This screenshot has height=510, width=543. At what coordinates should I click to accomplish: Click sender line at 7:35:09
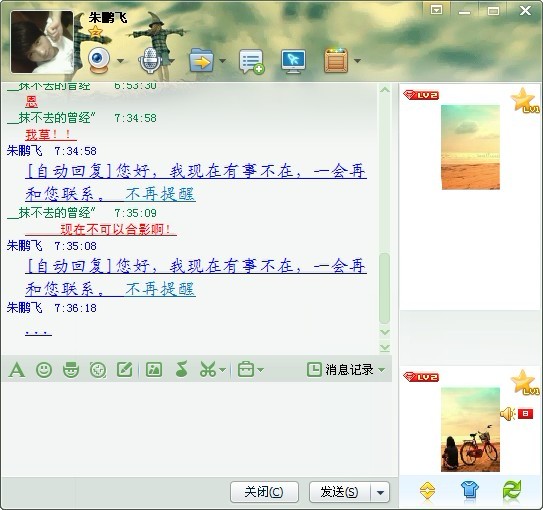pyautogui.click(x=82, y=213)
